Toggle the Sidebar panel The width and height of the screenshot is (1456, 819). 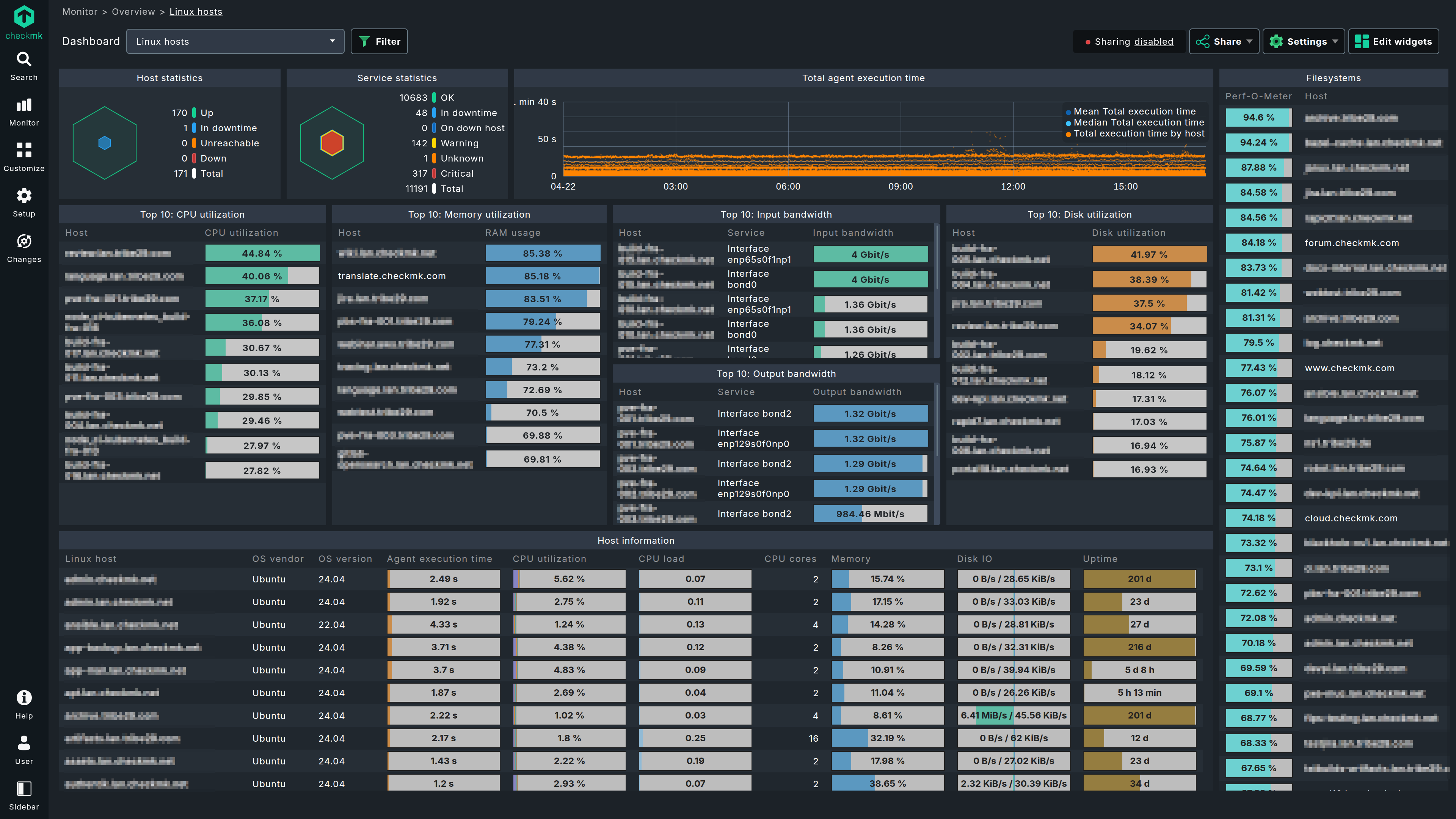tap(24, 789)
